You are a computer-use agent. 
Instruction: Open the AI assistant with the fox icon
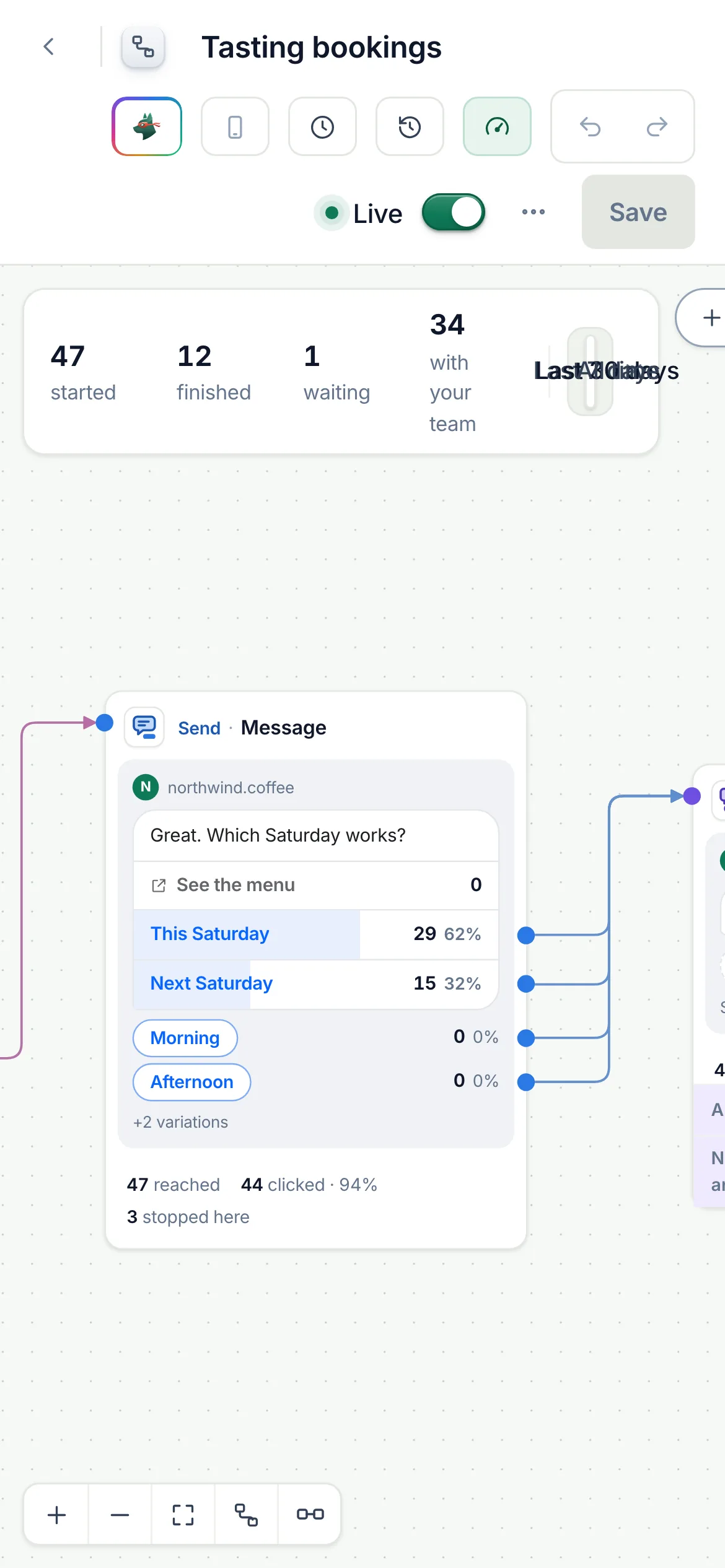147,126
